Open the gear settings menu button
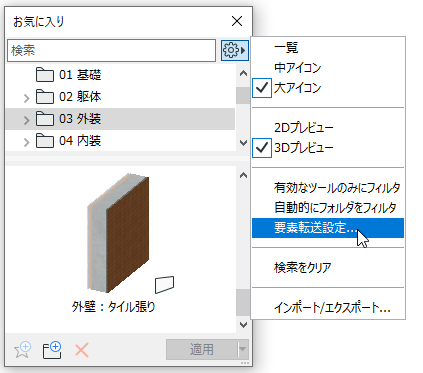423x373 pixels. pyautogui.click(x=235, y=50)
